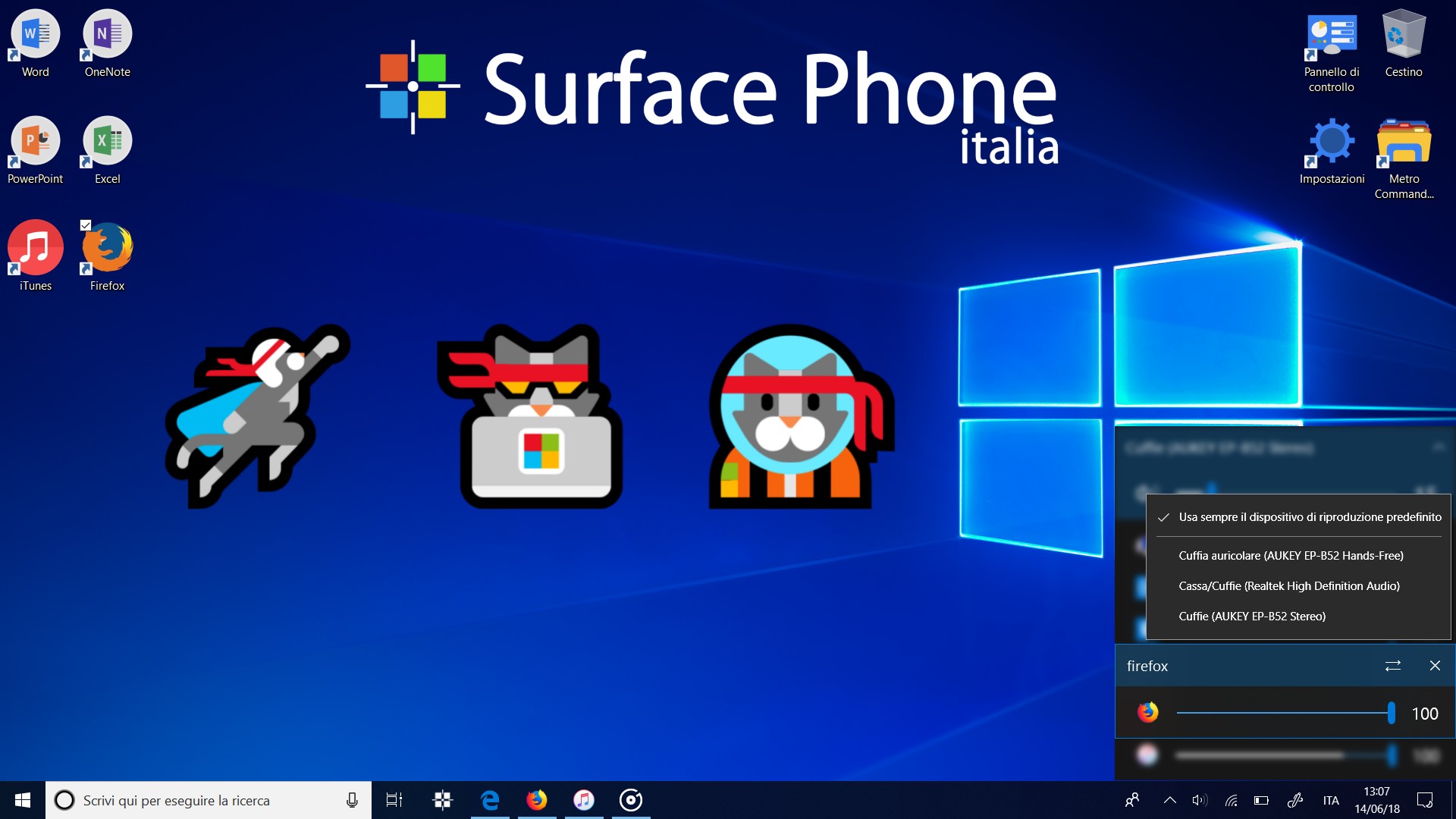Open the Cestino recycle bin
This screenshot has height=819, width=1456.
click(x=1404, y=44)
